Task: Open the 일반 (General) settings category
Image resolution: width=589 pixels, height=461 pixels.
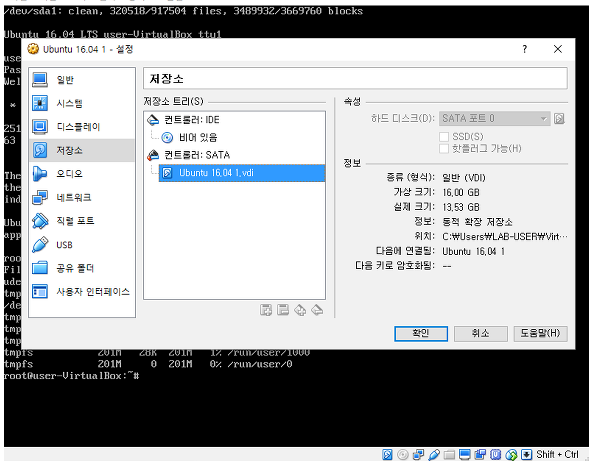Action: pos(82,80)
